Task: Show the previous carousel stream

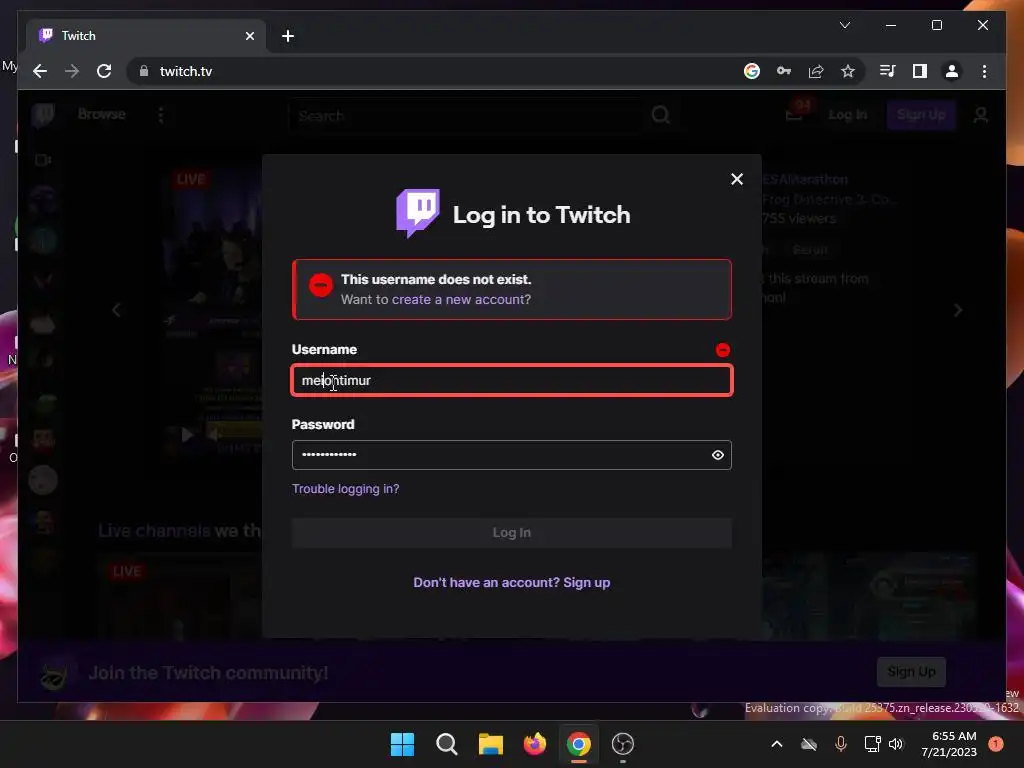Action: coord(116,310)
